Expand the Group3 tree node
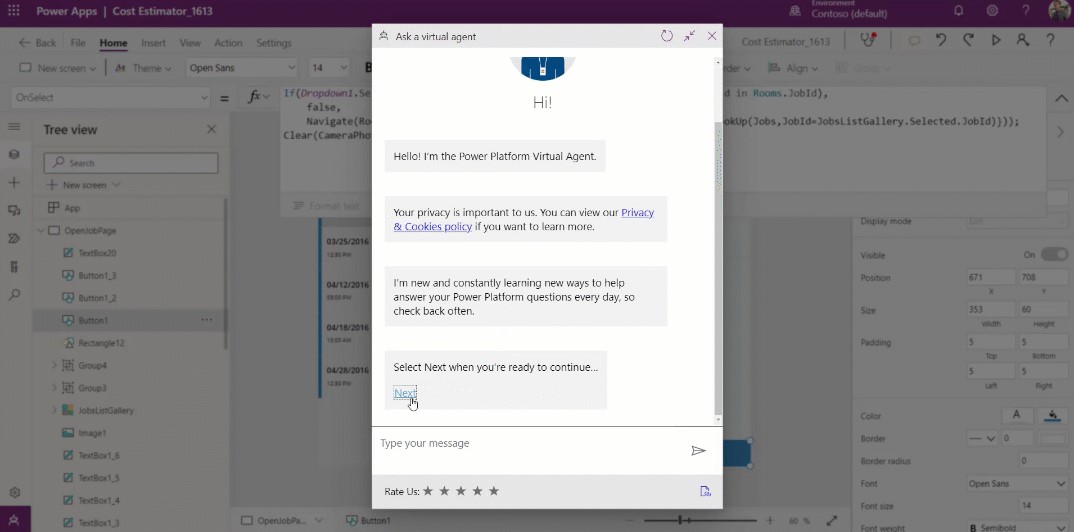The height and width of the screenshot is (532, 1074). (x=54, y=388)
